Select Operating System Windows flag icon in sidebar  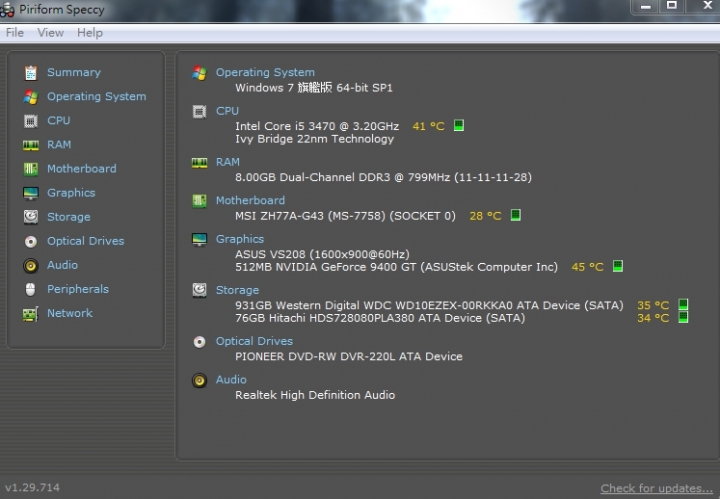coord(31,97)
